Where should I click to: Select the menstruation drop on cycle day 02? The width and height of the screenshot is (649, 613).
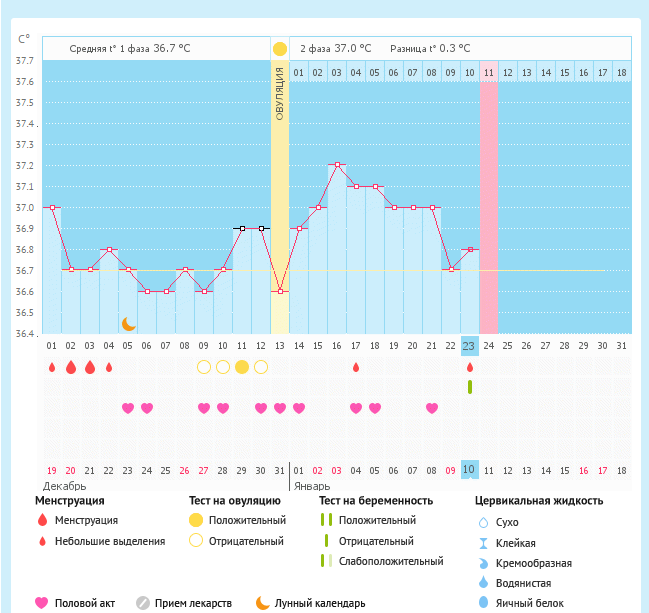coord(70,367)
